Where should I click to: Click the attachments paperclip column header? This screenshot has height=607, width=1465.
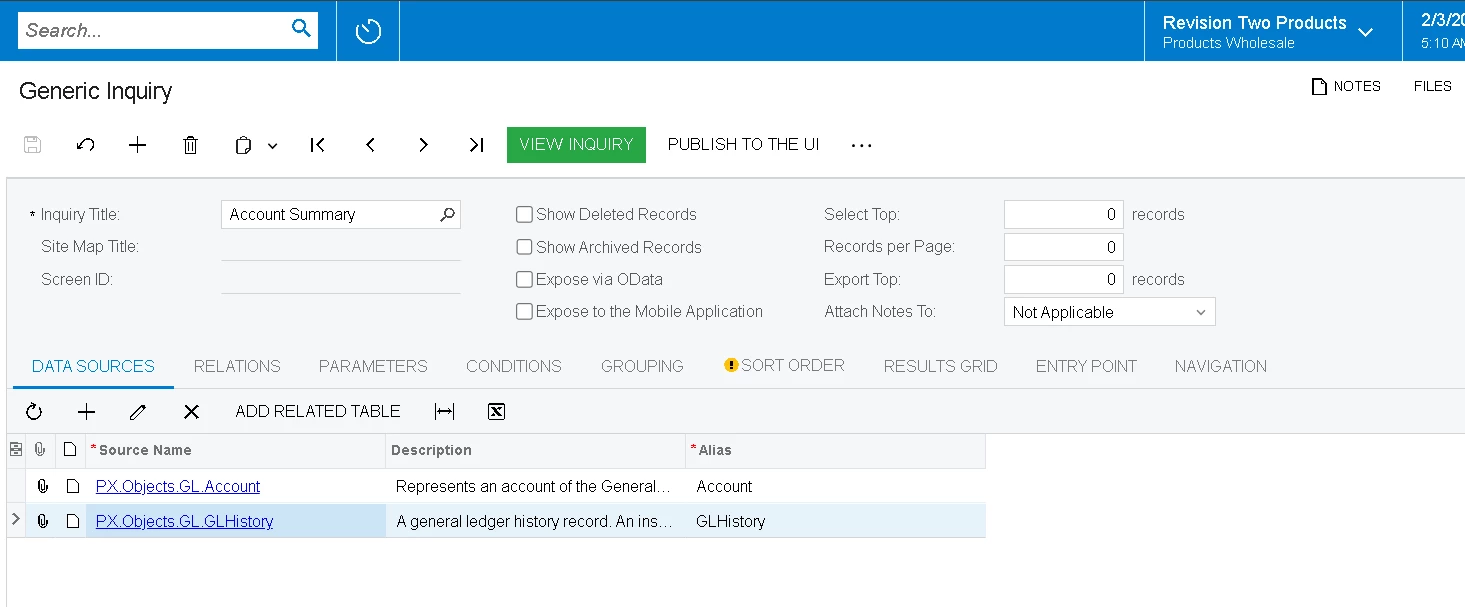(41, 450)
